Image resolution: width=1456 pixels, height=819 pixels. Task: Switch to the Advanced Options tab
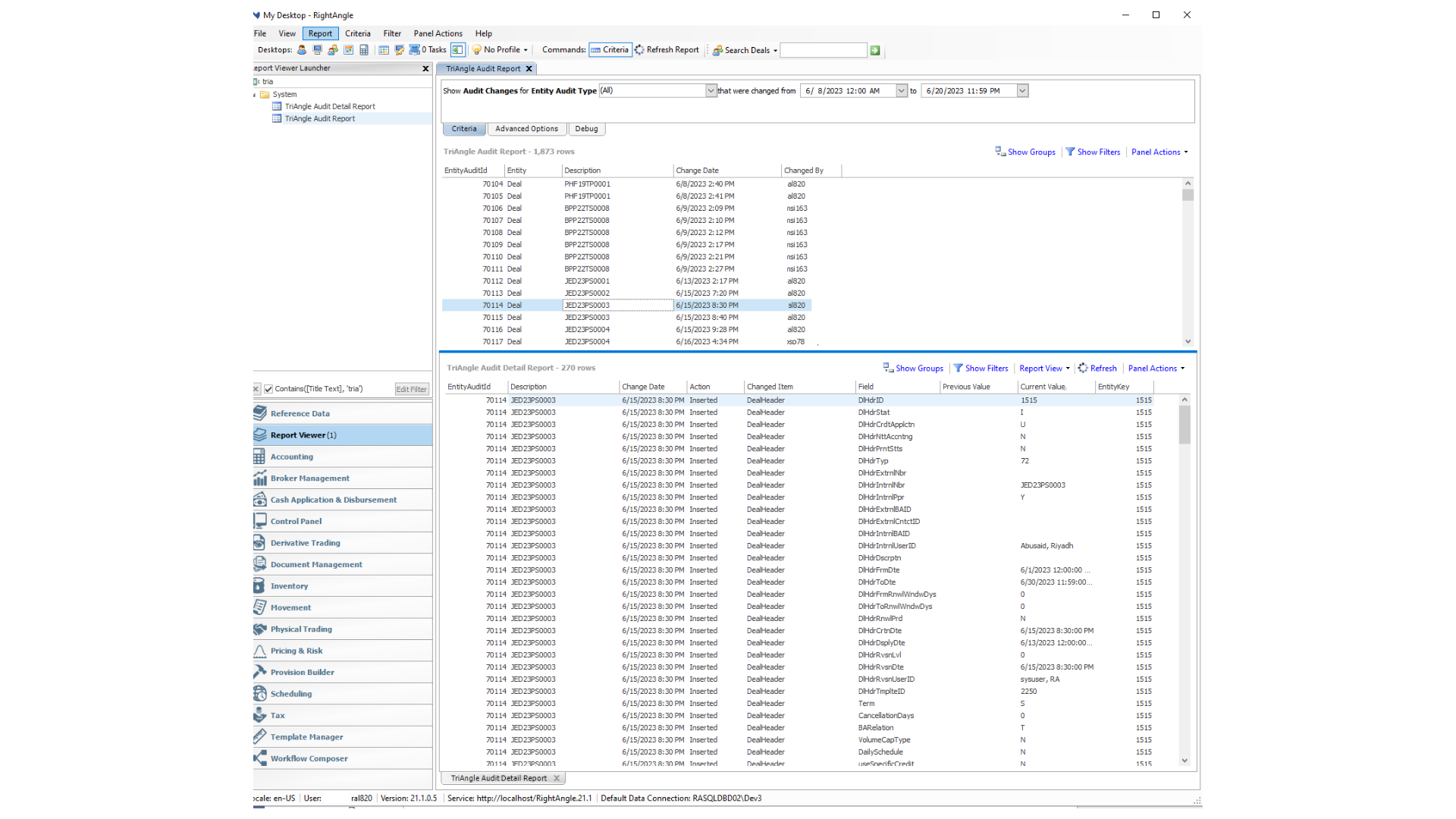coord(526,129)
